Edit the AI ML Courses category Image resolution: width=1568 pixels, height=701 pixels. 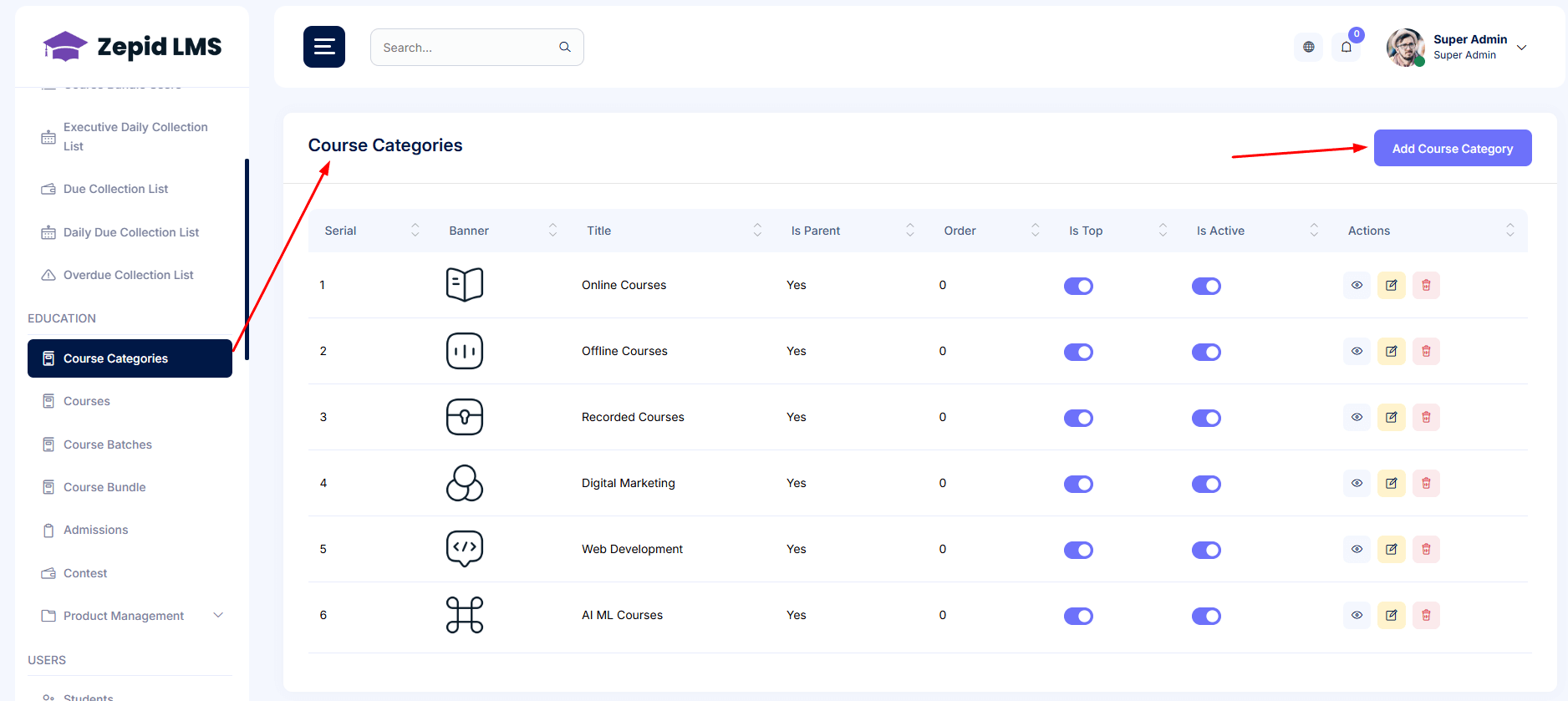pos(1392,616)
